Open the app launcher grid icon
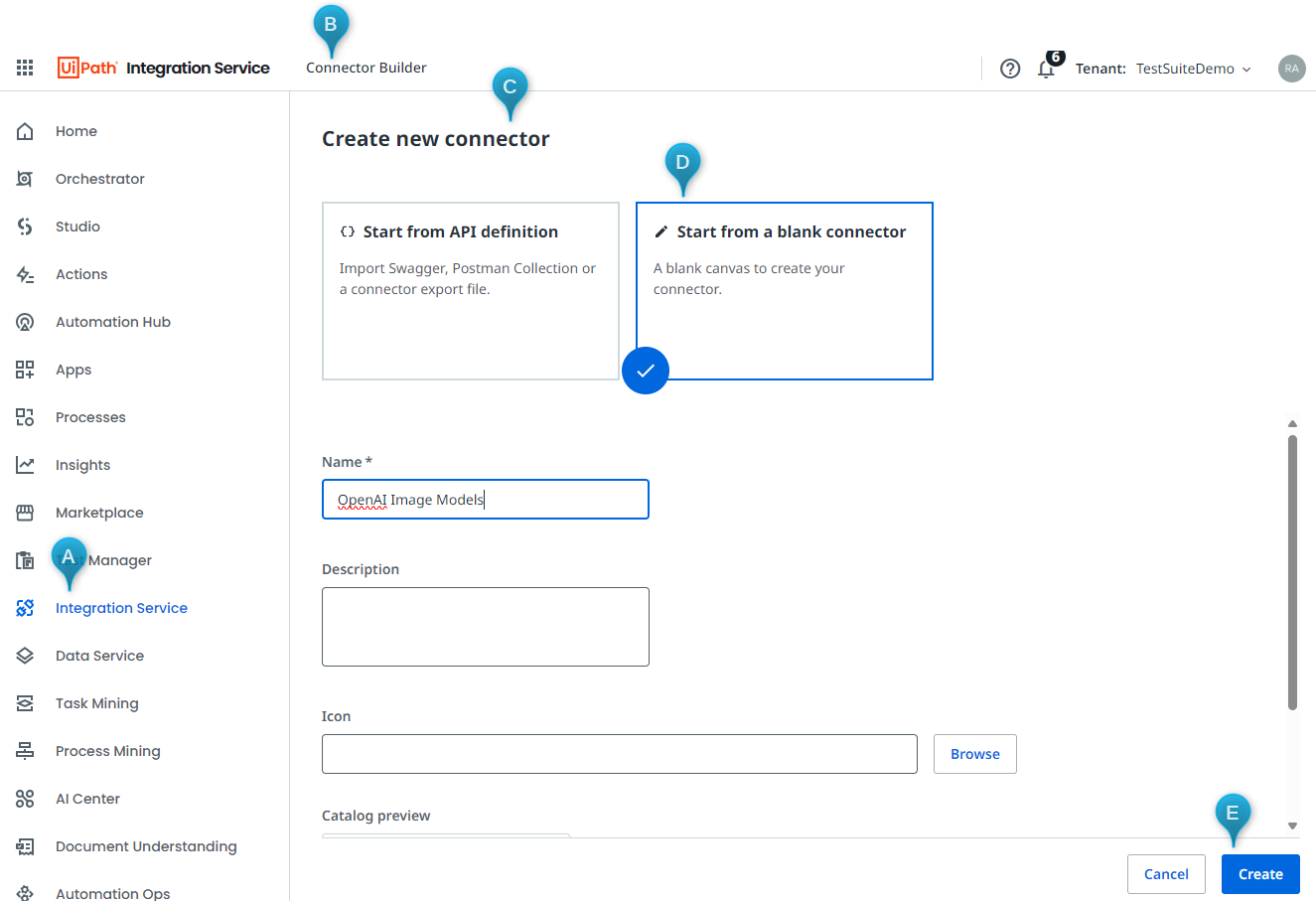Viewport: 1316px width, 901px height. click(25, 68)
